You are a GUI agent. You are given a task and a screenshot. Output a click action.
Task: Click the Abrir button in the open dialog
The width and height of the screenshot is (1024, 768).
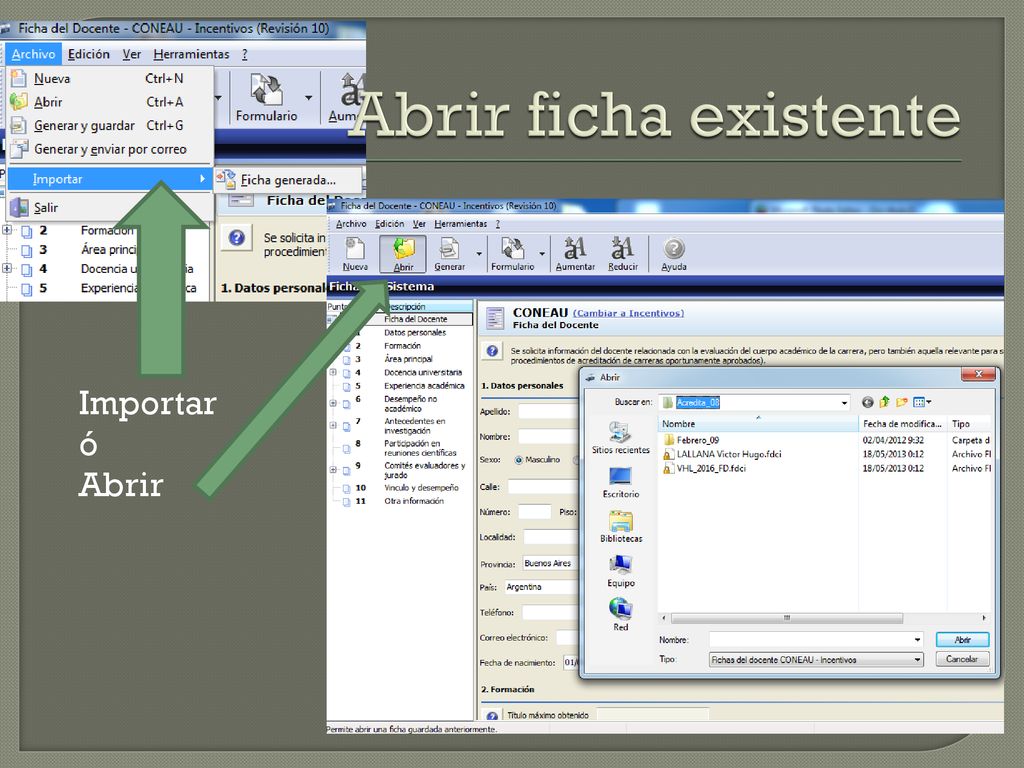point(962,640)
